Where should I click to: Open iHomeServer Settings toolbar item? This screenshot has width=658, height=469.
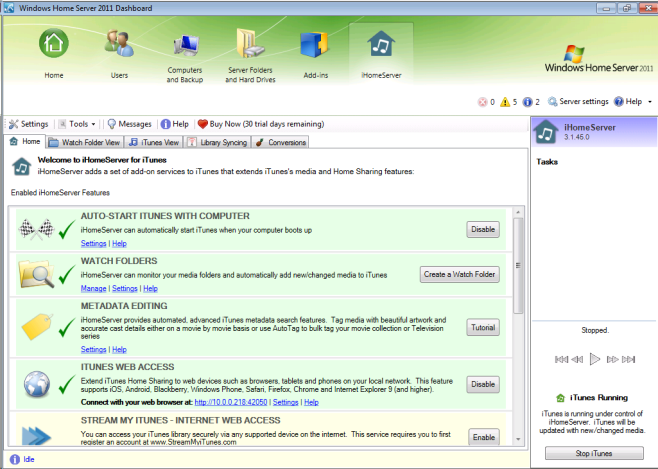[x=29, y=124]
